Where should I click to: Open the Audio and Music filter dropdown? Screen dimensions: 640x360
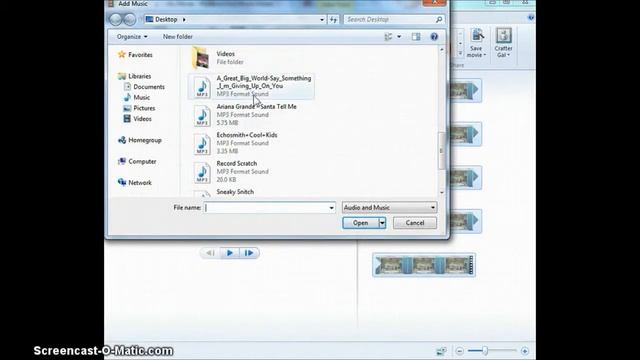389,207
